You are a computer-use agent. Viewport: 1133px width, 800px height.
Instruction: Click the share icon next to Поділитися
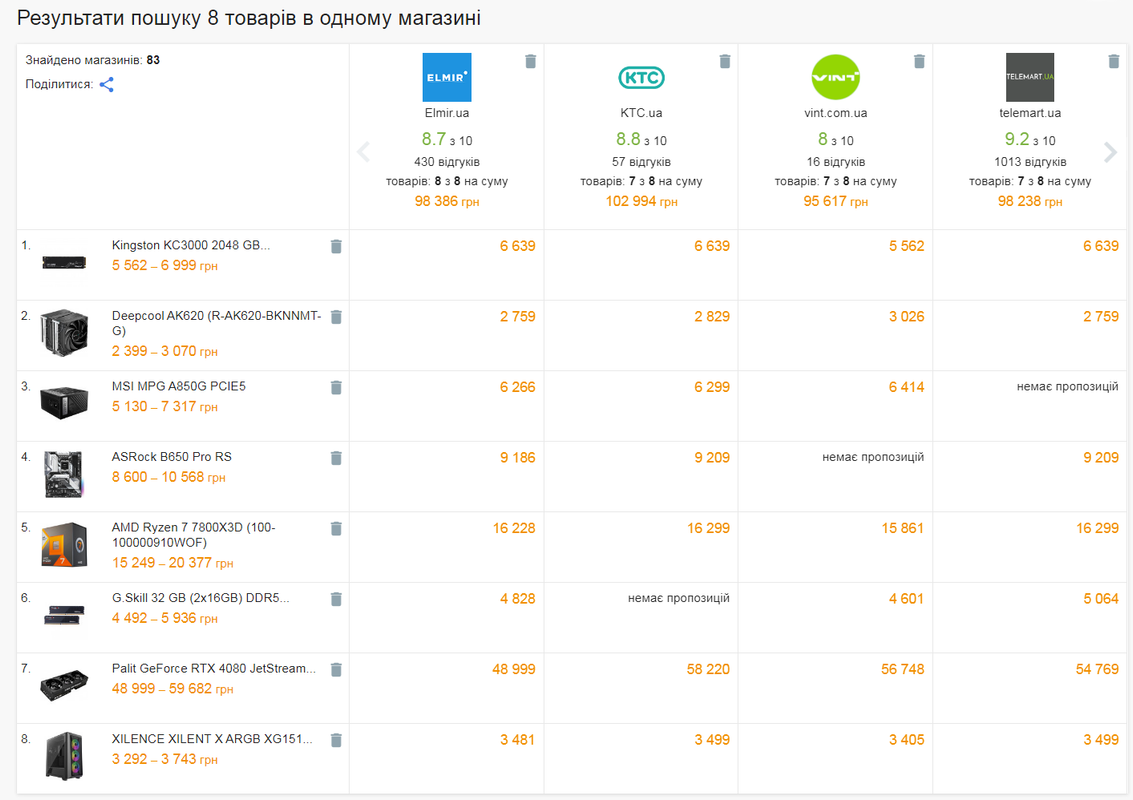click(106, 85)
